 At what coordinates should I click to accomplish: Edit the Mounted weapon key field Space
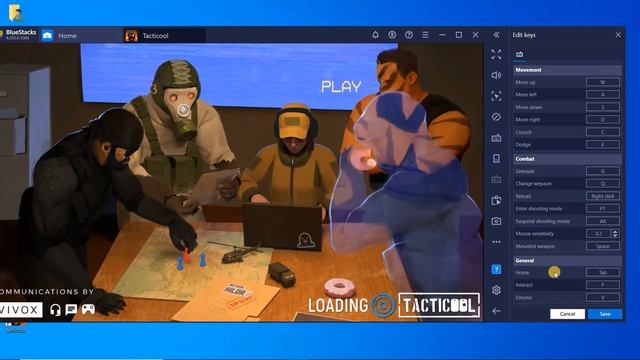coord(603,246)
